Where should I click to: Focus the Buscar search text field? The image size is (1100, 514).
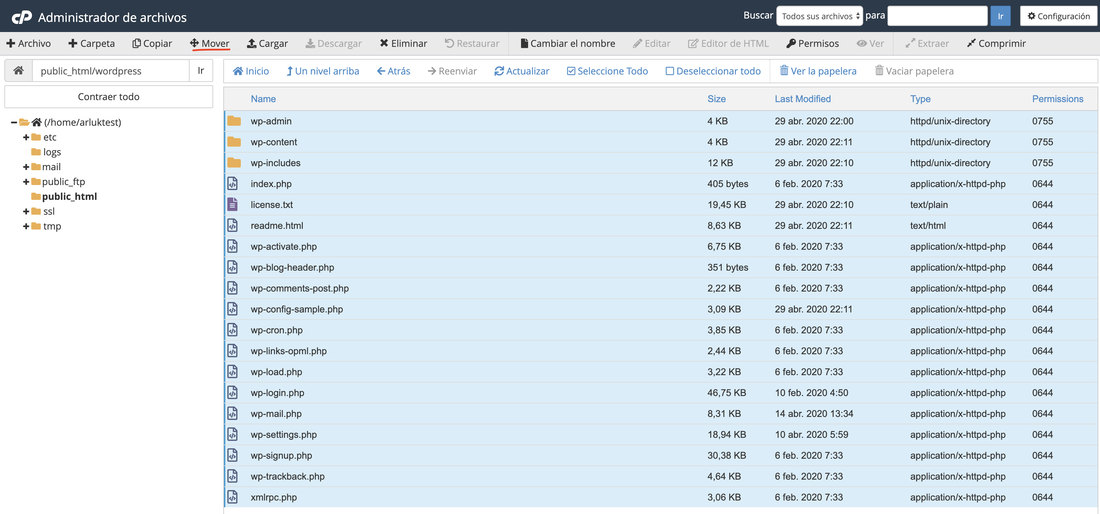pyautogui.click(x=937, y=16)
